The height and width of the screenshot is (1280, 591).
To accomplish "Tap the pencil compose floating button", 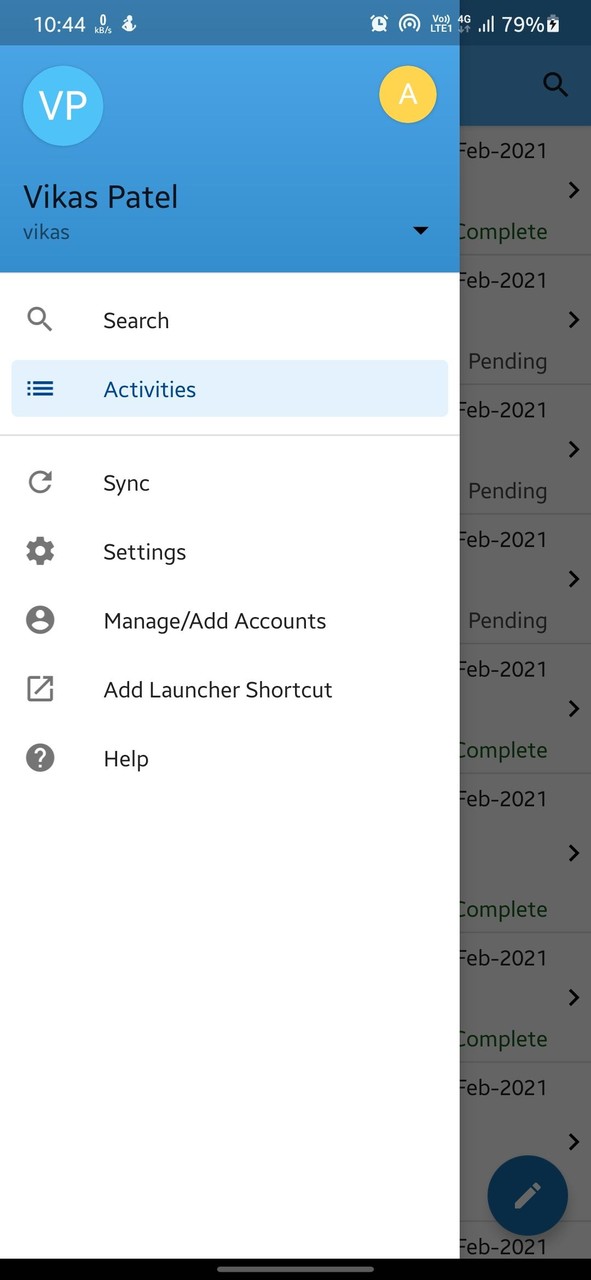I will pyautogui.click(x=527, y=1195).
